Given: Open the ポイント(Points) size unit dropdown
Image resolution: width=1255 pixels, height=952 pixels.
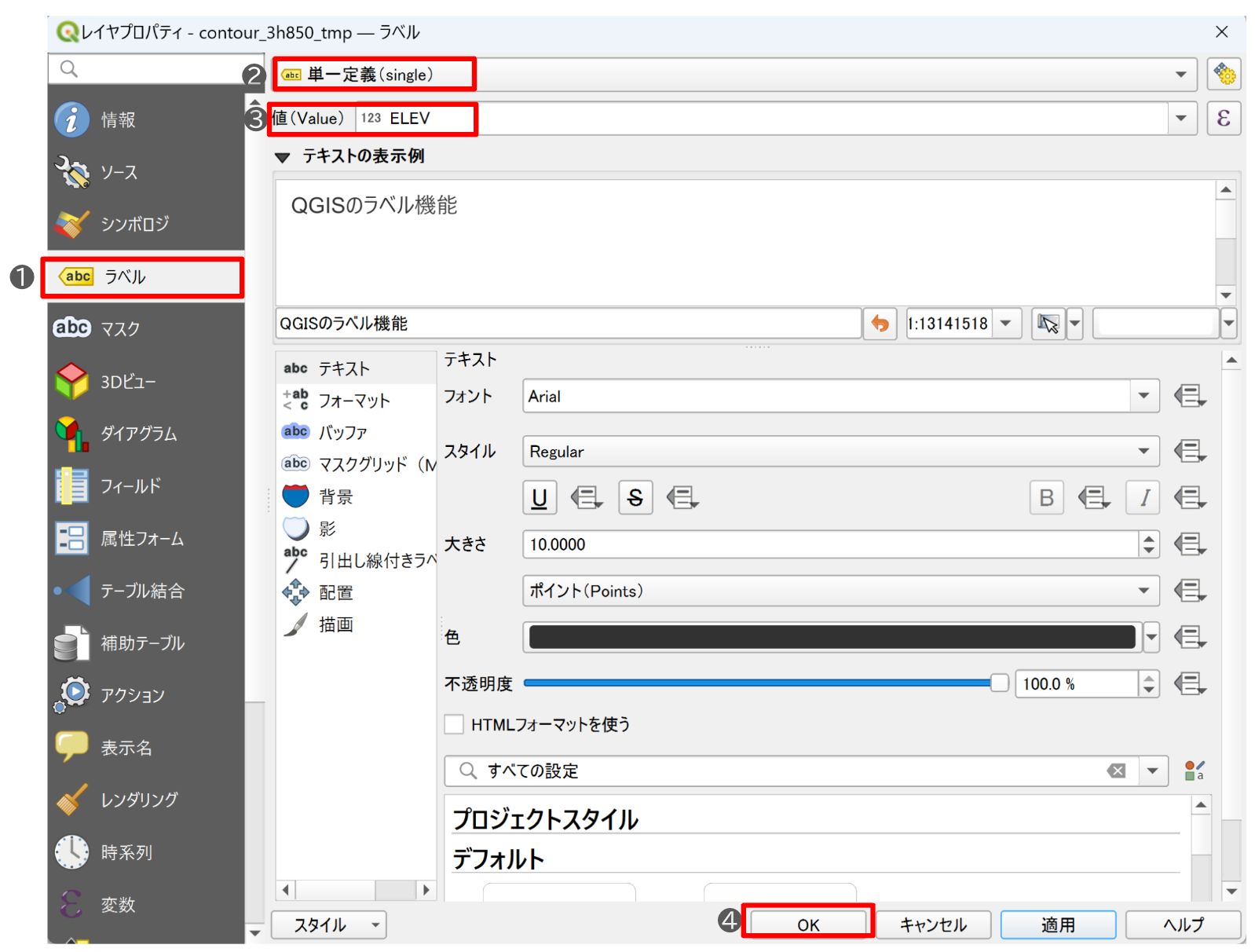Looking at the screenshot, I should 841,591.
